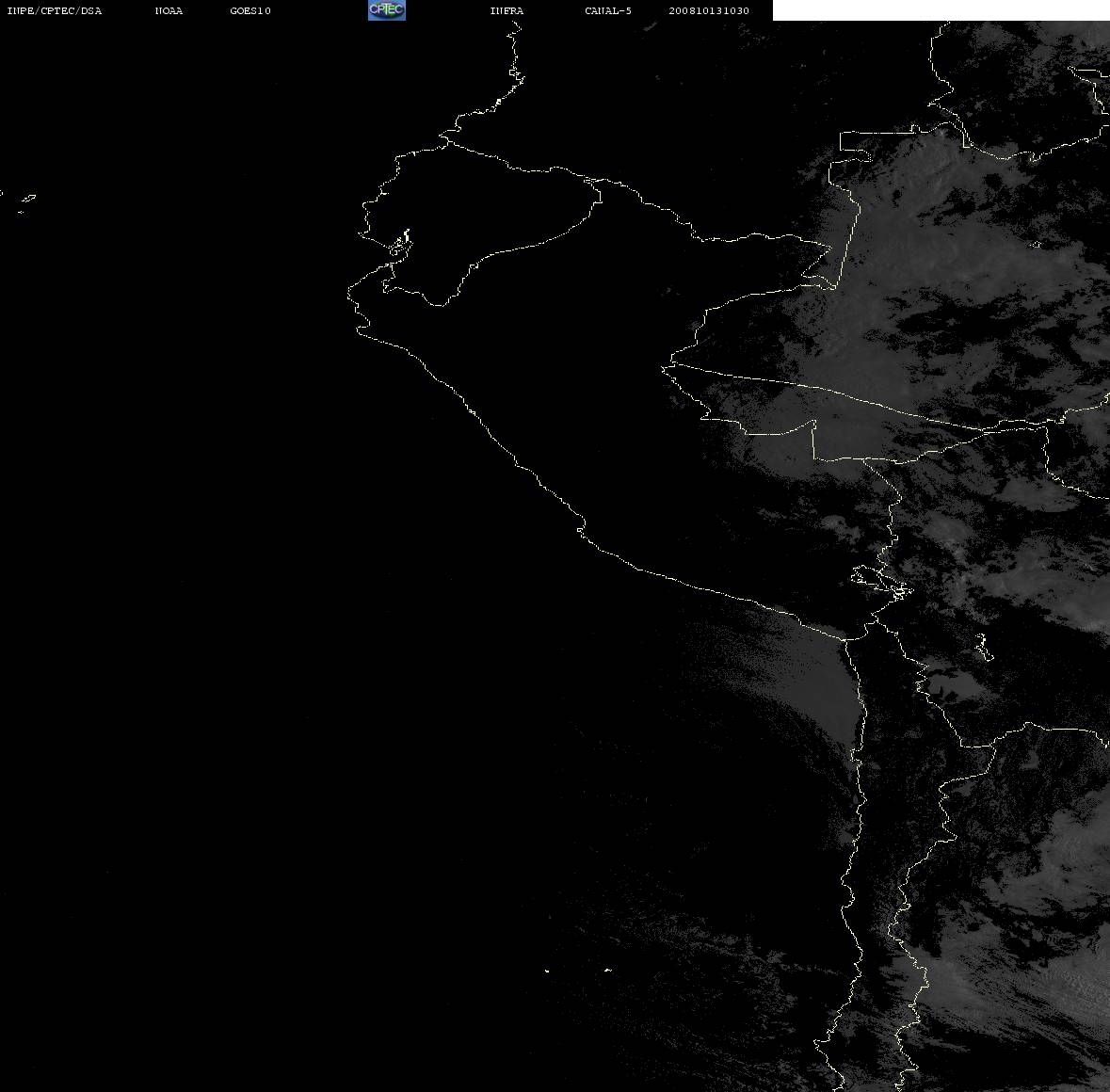
Task: Click the left small island dot in the southern Pacific
Action: (547, 971)
